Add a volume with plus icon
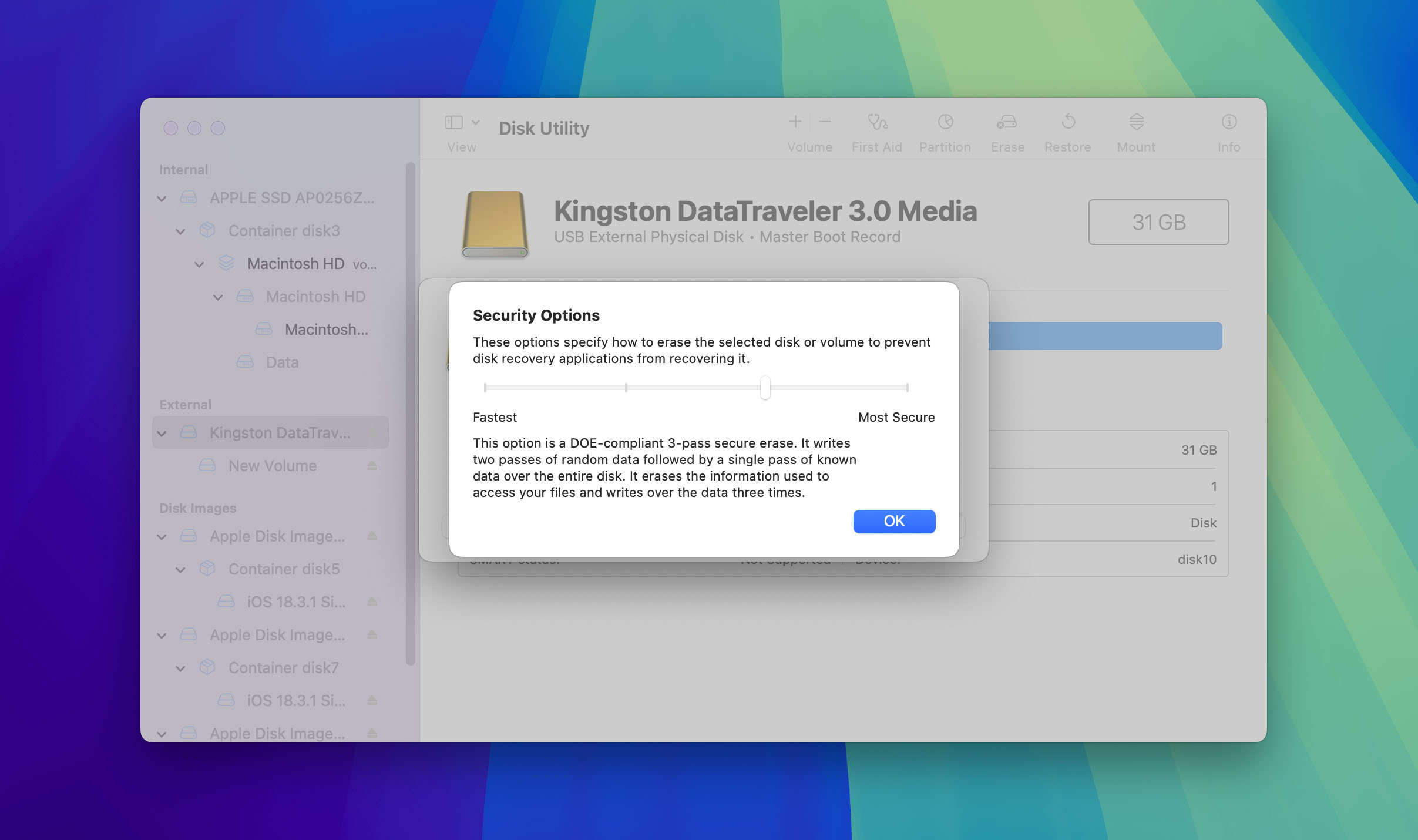 [x=795, y=122]
